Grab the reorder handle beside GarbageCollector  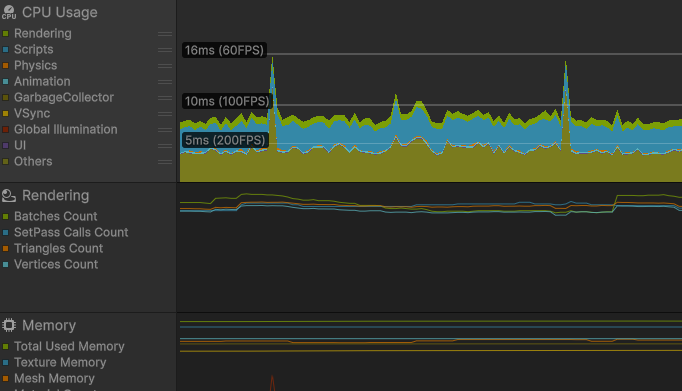[165, 98]
